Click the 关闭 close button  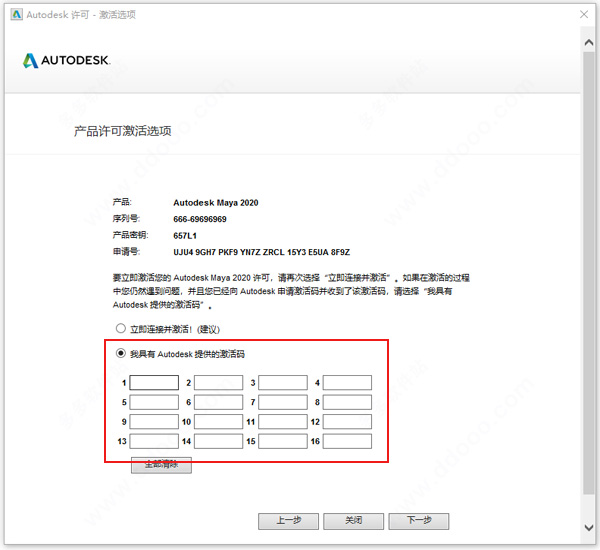(354, 521)
